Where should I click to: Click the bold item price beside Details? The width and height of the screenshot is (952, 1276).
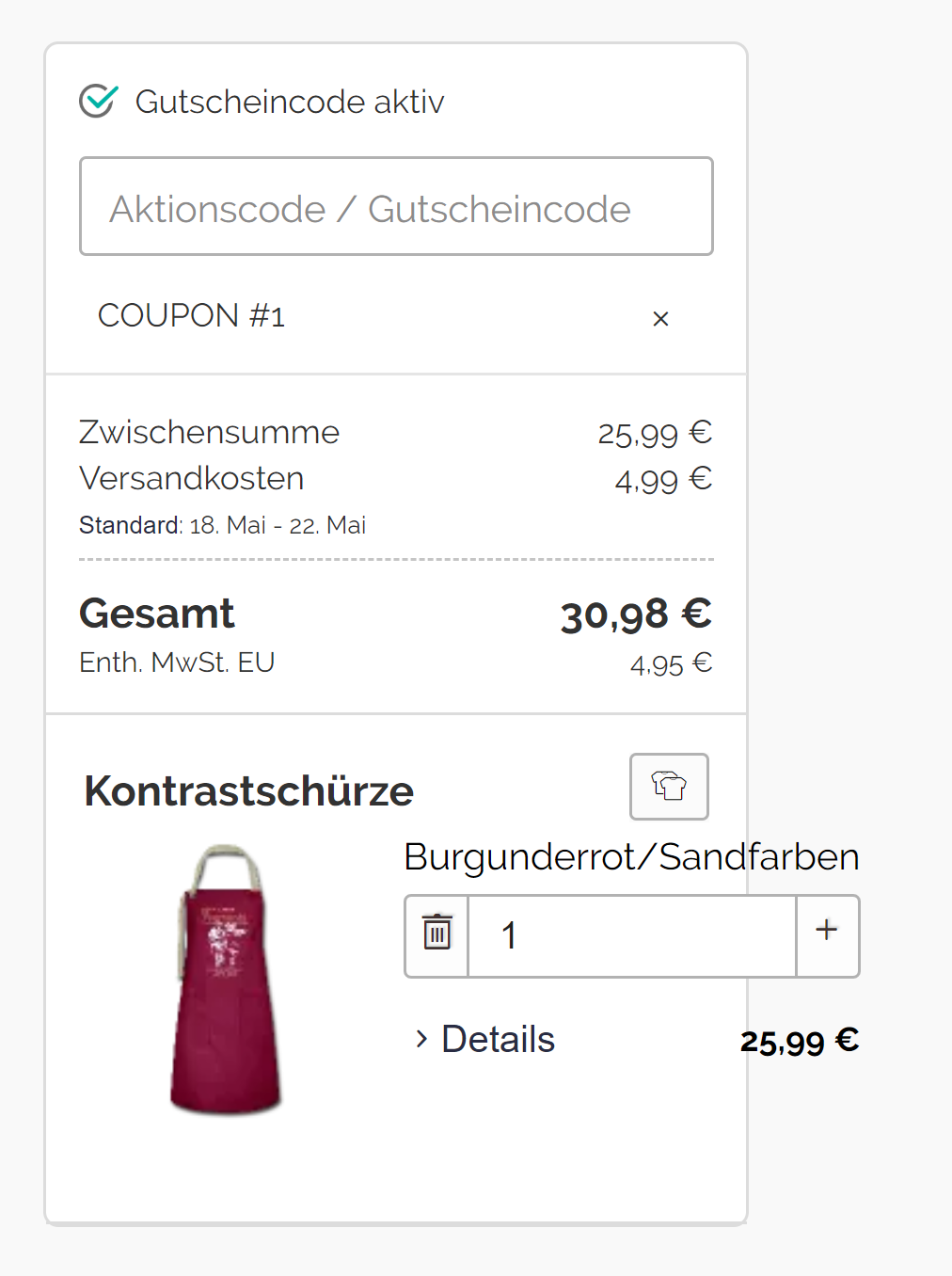799,1041
